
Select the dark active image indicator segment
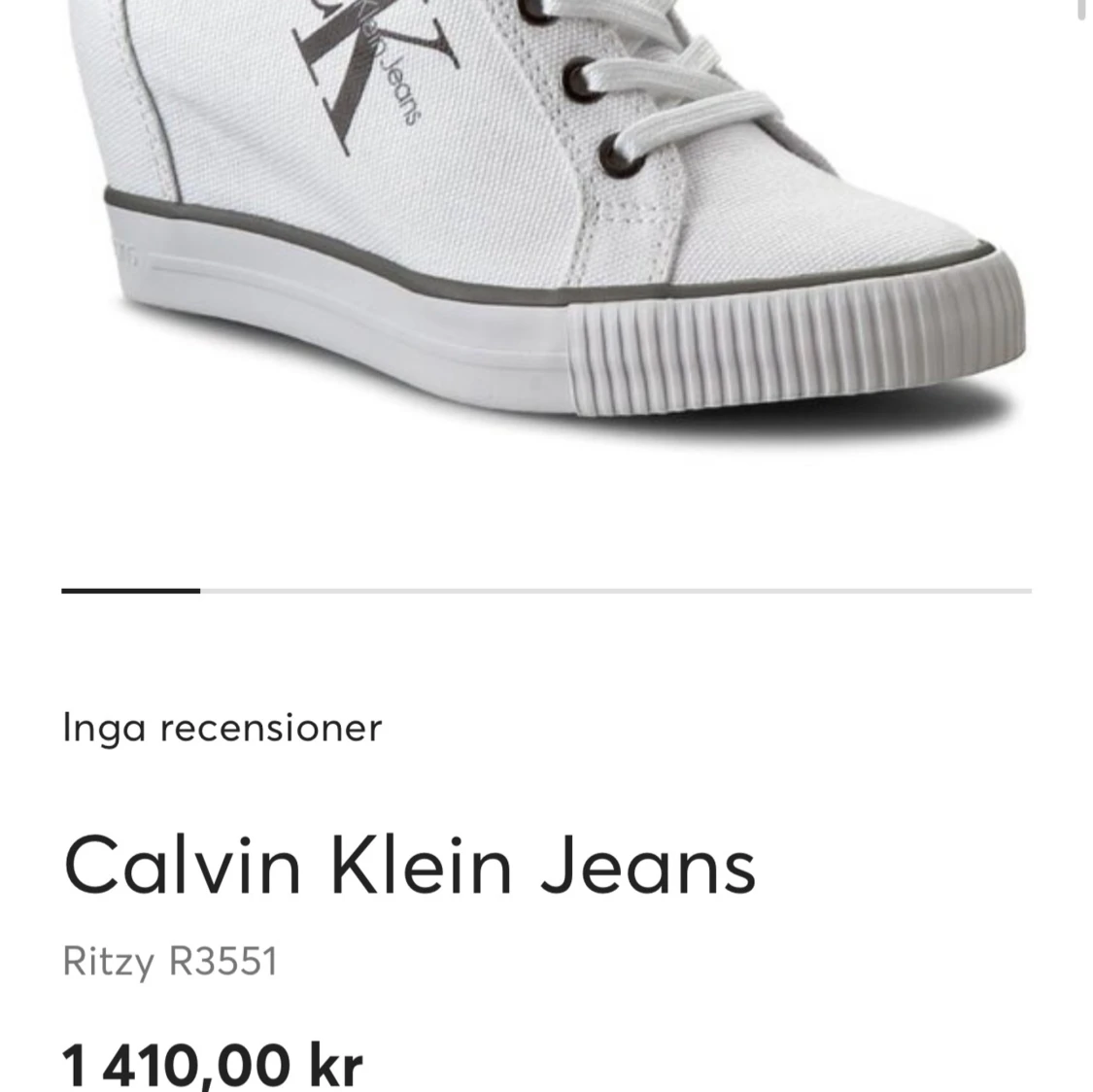tap(131, 591)
